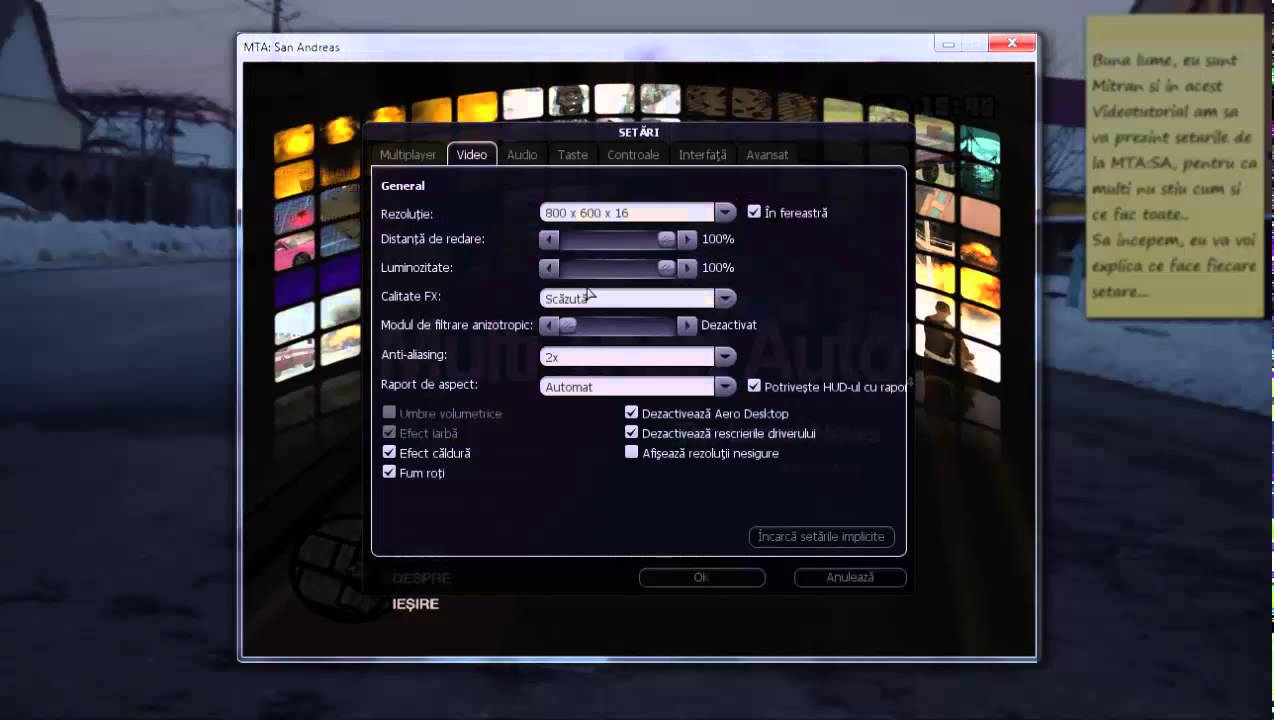Toggle the Umbre volumetrice checkbox

[x=389, y=412]
